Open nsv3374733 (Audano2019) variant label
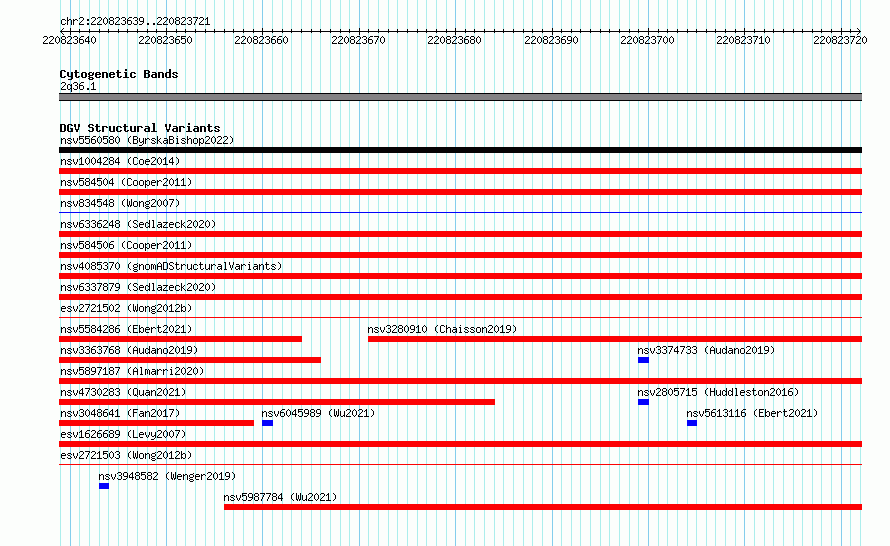 coord(706,350)
